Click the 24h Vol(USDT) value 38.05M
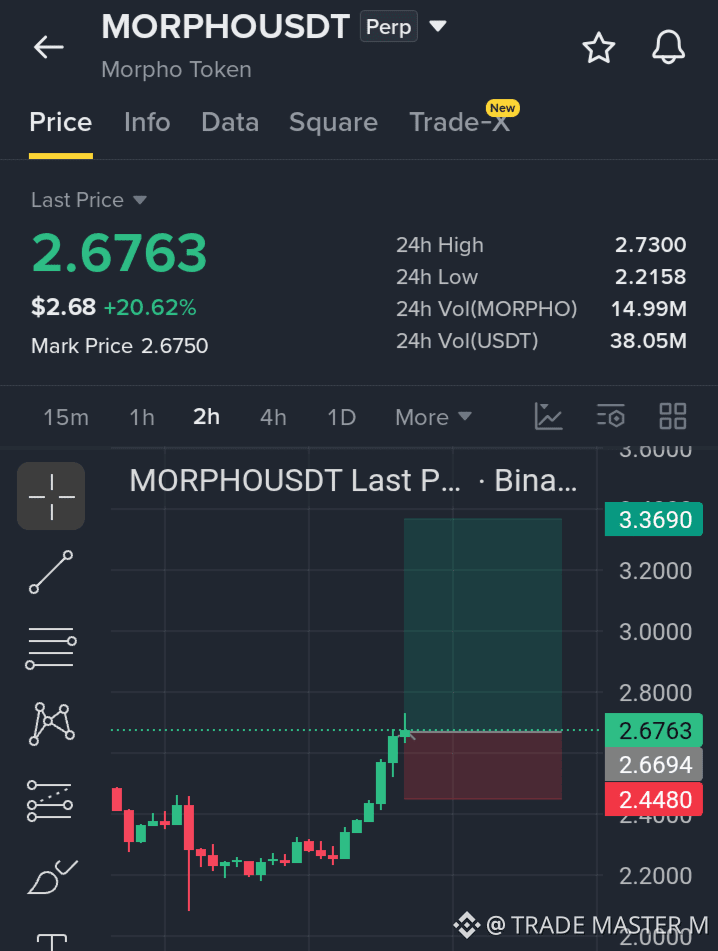The image size is (718, 951). pos(648,341)
